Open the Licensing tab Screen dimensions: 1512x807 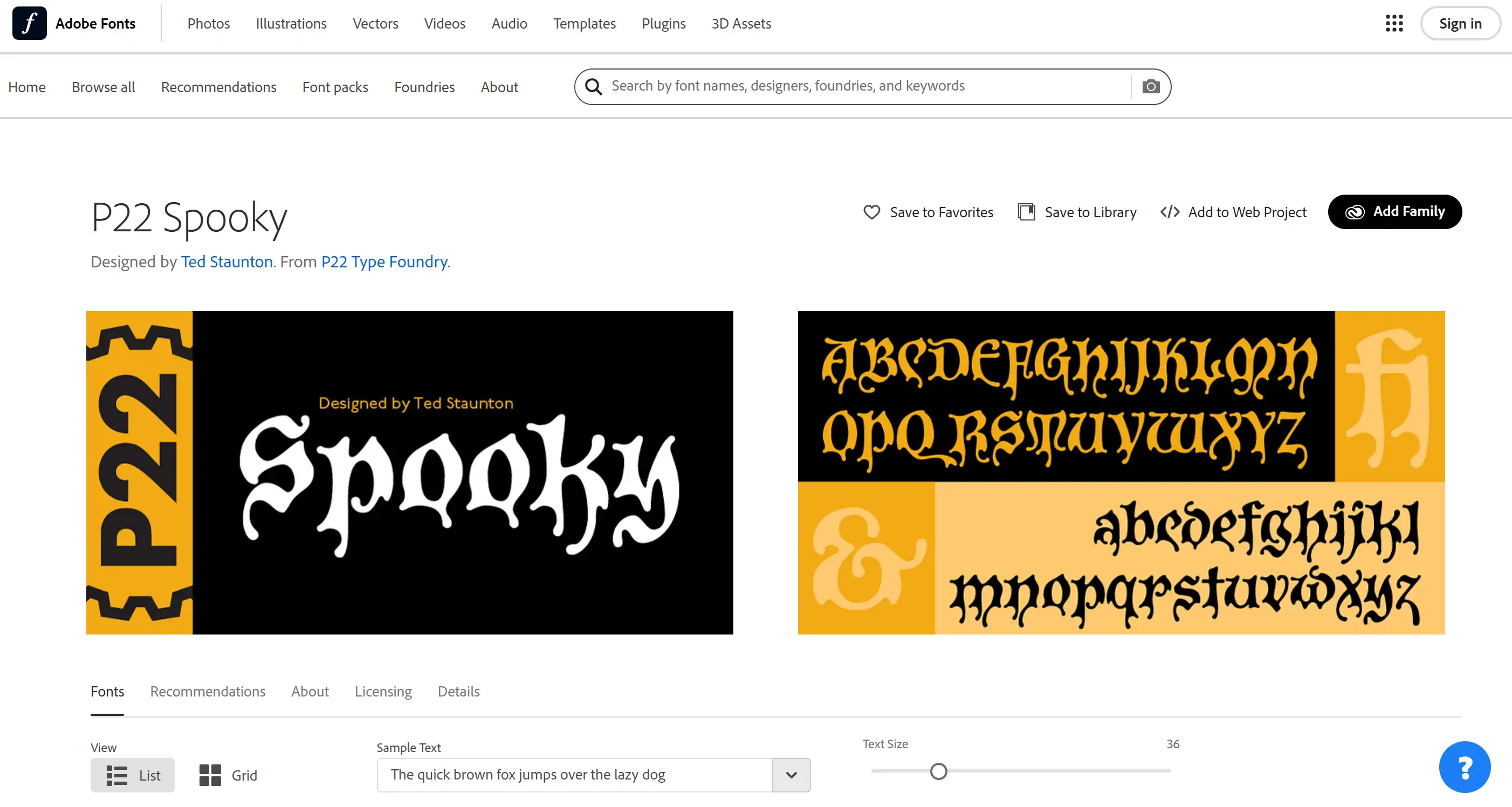(383, 692)
